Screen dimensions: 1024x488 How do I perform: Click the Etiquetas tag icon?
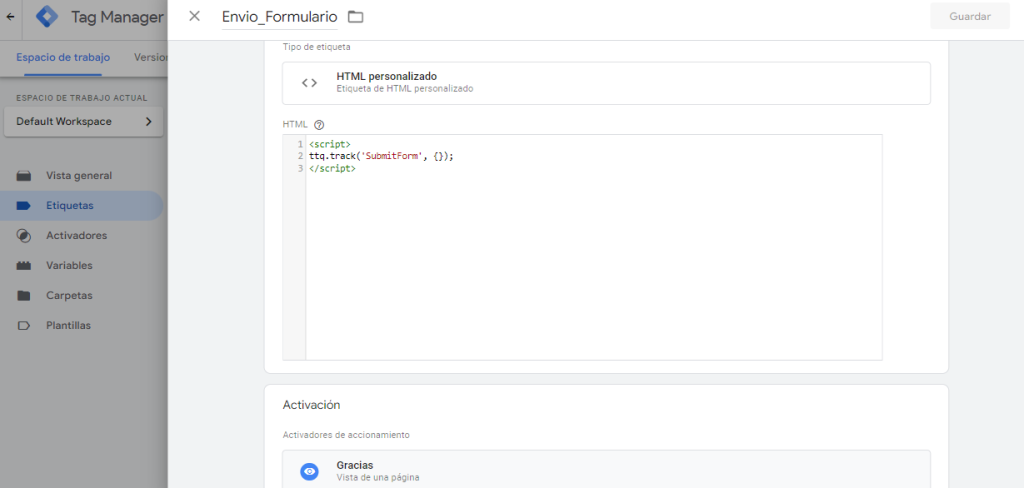[x=24, y=206]
